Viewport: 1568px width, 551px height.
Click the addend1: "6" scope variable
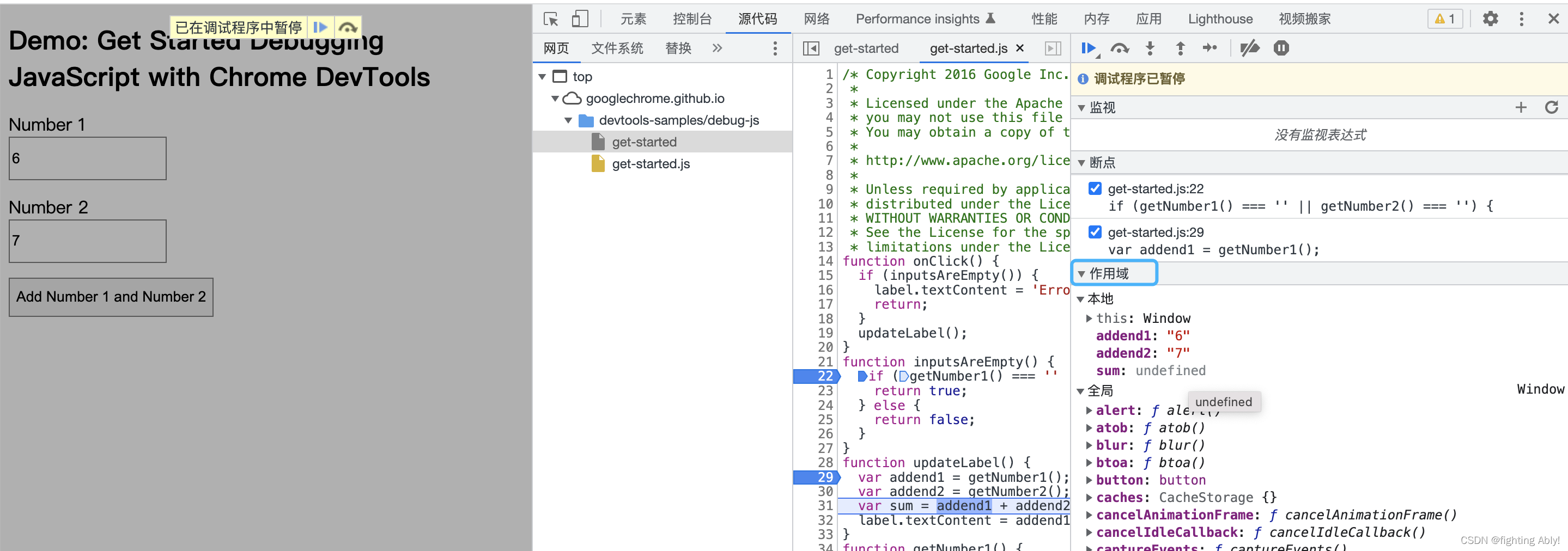coord(1142,336)
